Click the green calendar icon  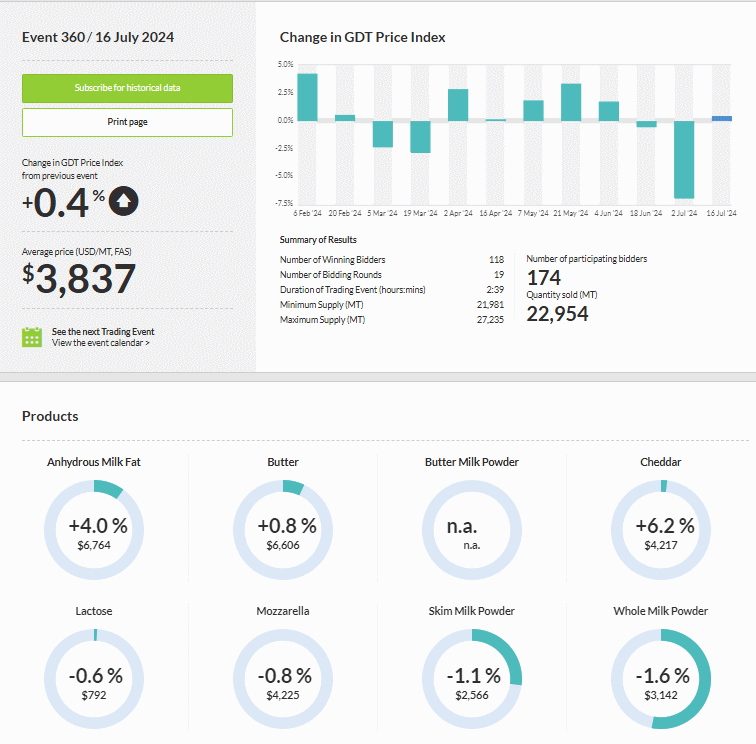32,337
